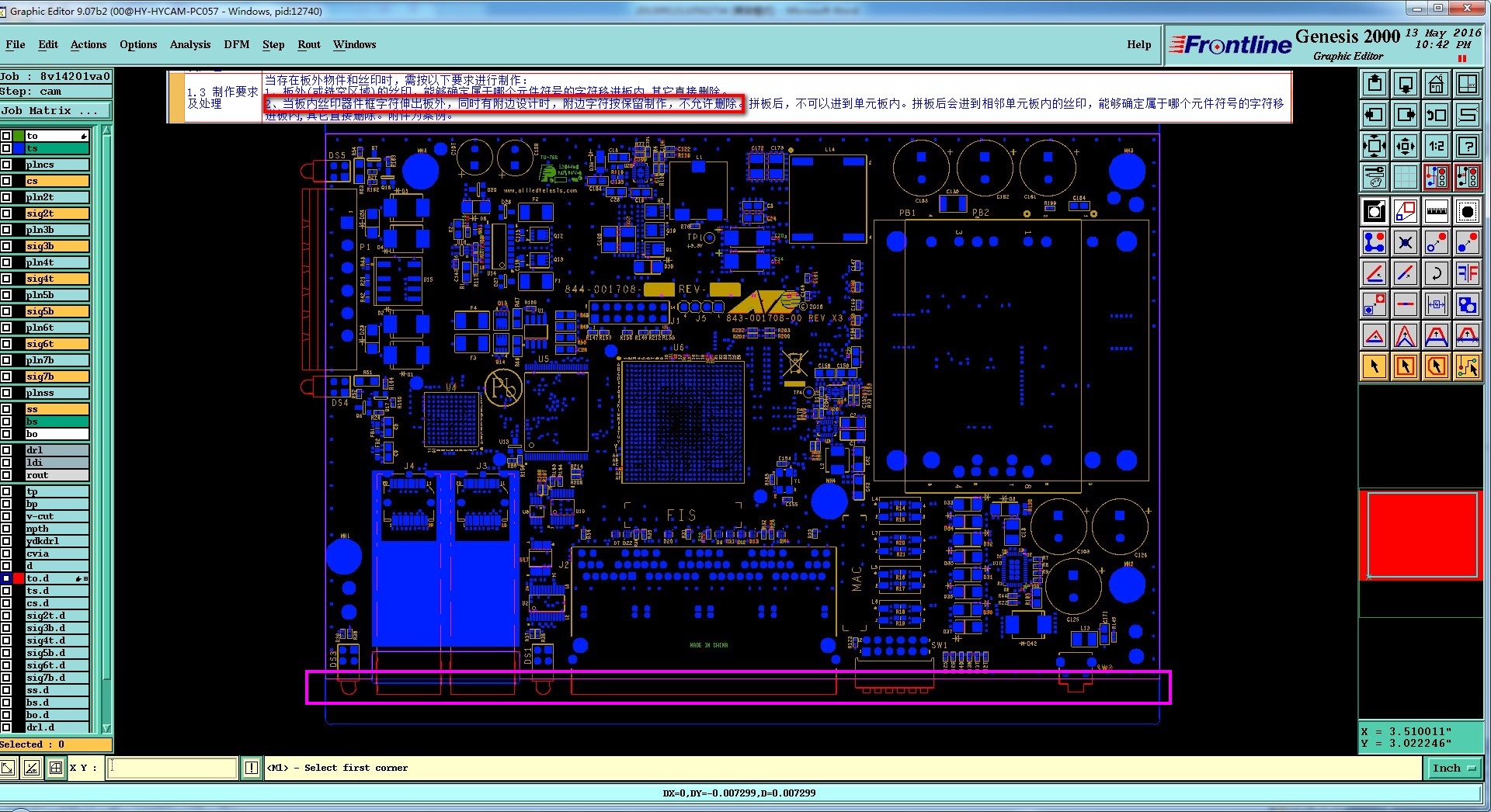Toggle checkbox for layer v-cut
1491x812 pixels.
[6, 516]
